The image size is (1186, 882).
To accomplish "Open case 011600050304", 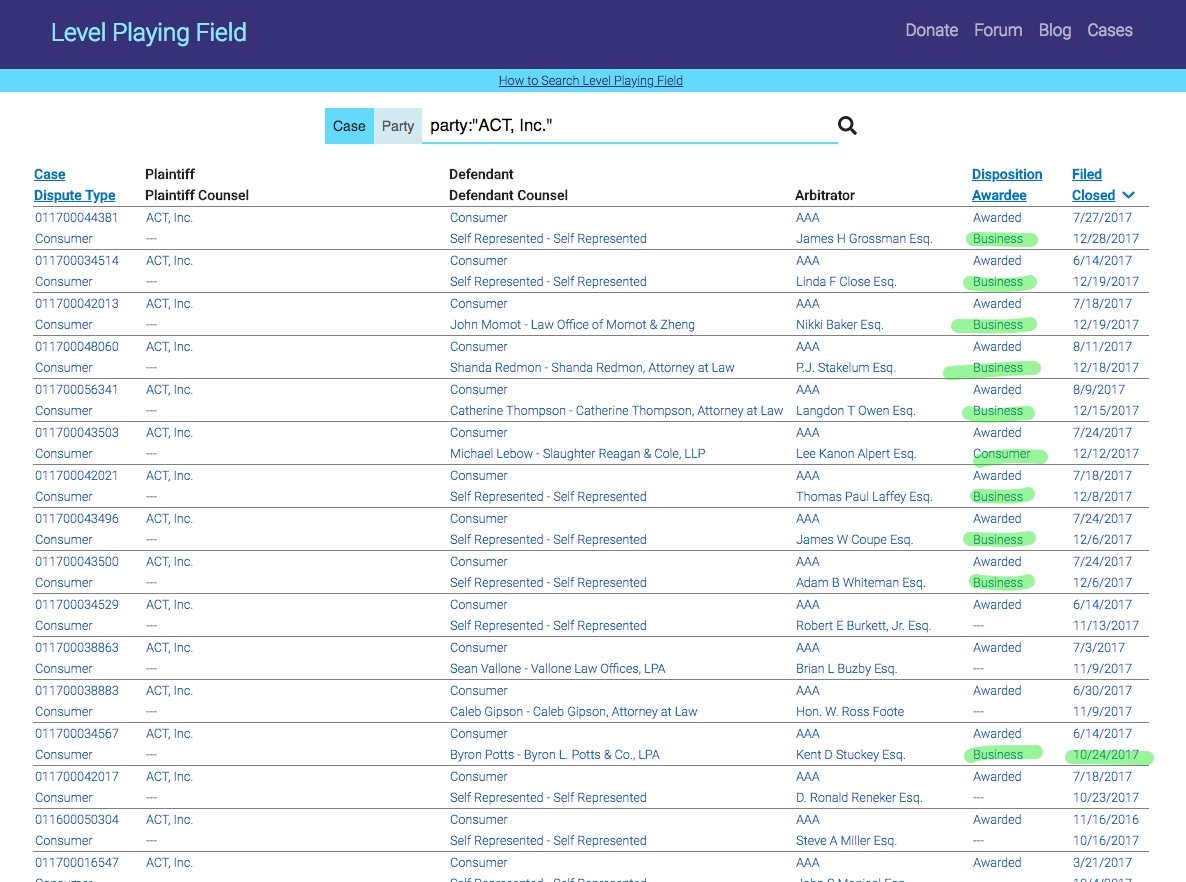I will click(76, 820).
